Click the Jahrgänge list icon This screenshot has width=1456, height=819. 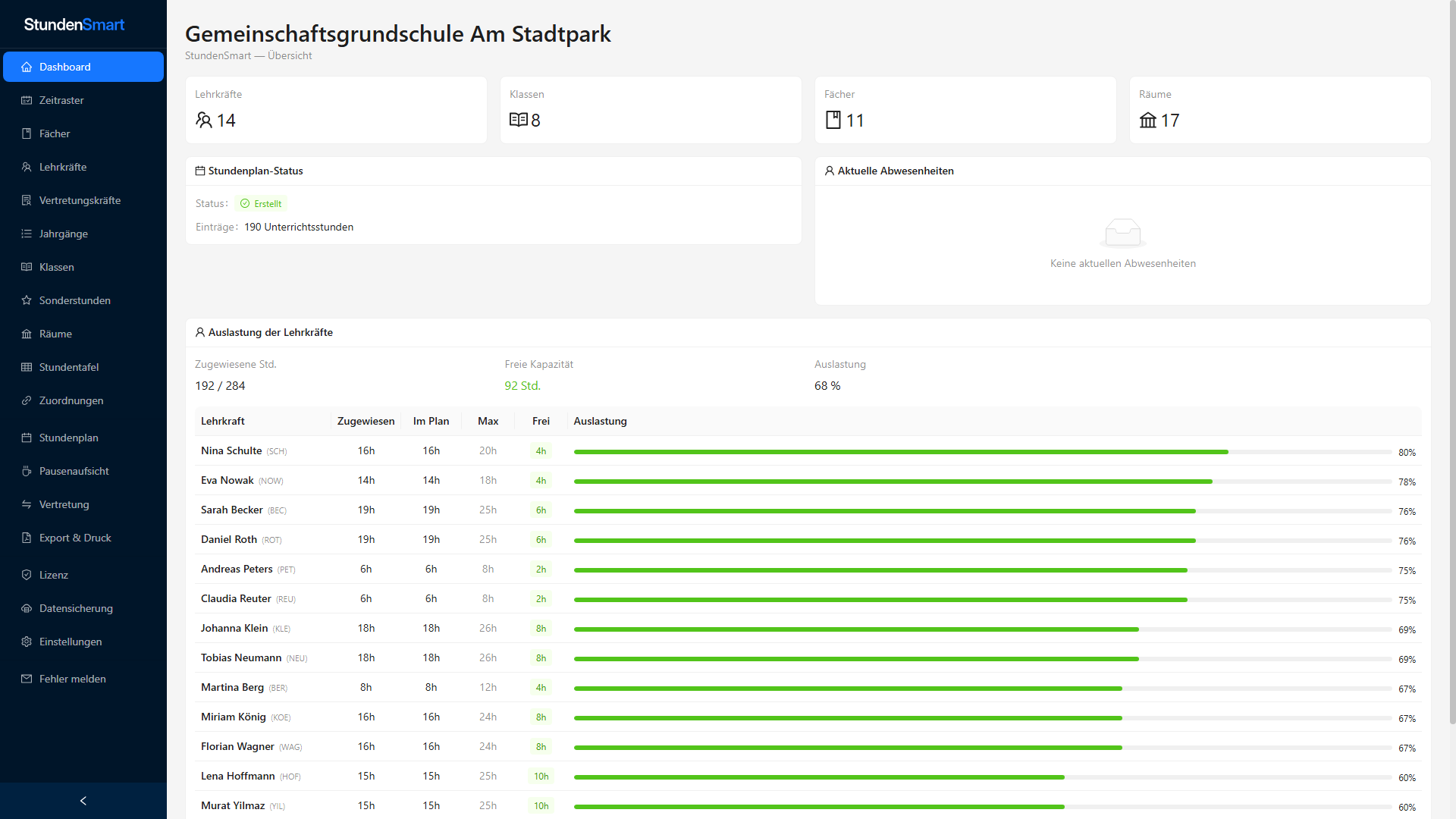point(27,234)
